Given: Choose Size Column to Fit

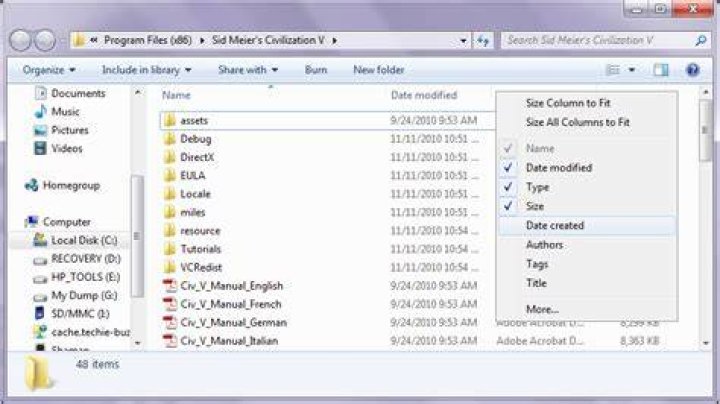Looking at the screenshot, I should click(587, 103).
